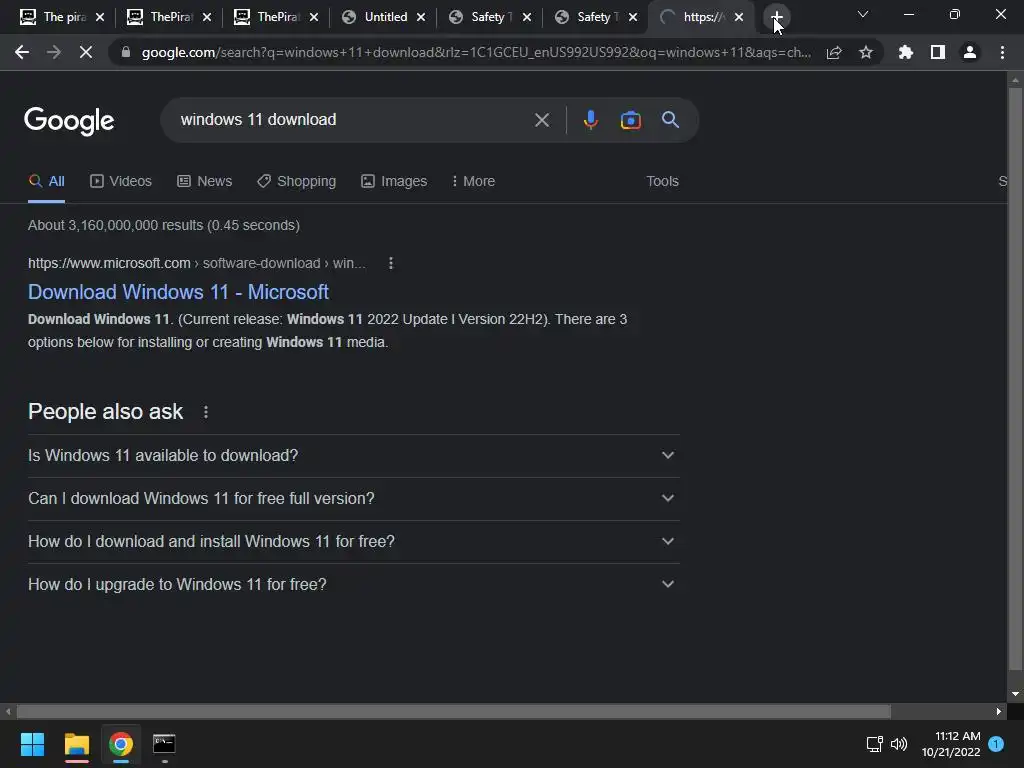Screen dimensions: 1024x768
Task: Expand 'Can I download Windows 11 for free full version?'
Action: click(353, 499)
